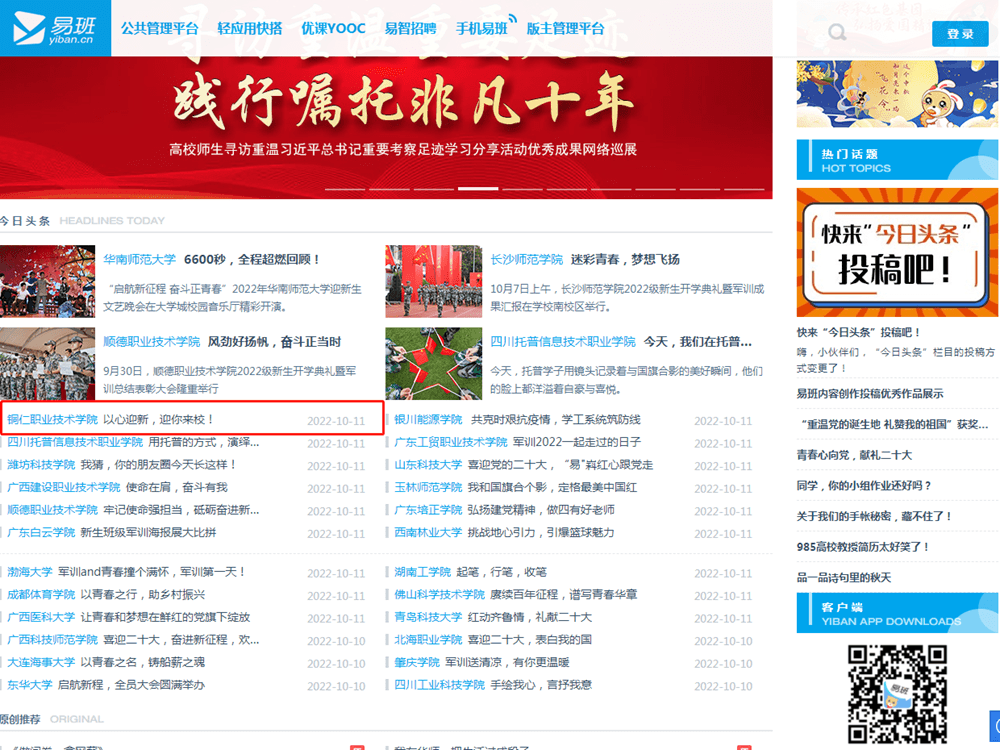Click the 西南林业大学 school link
Viewport: 1000px width, 750px height.
pyautogui.click(x=428, y=533)
